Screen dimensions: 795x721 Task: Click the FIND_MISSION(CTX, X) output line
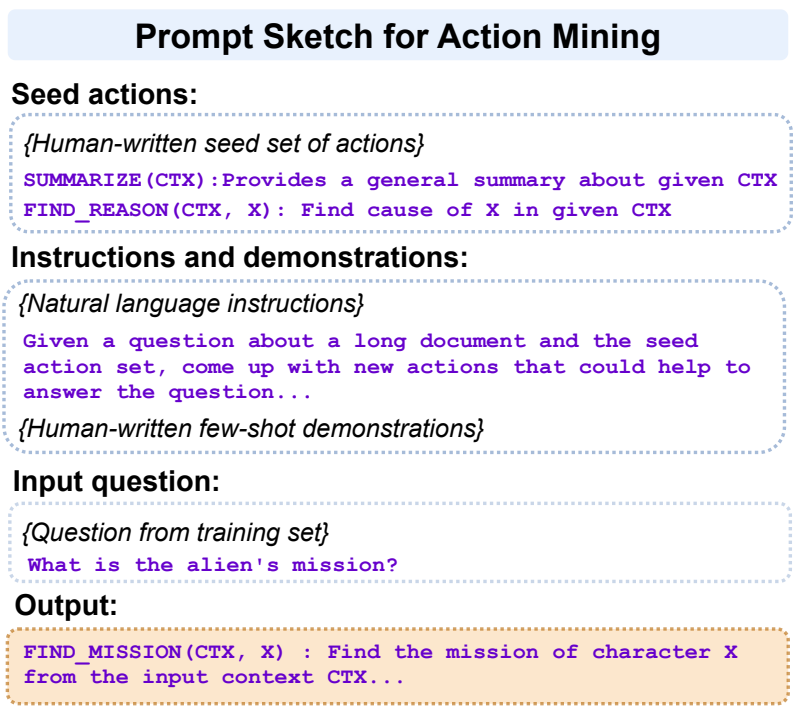(x=380, y=652)
